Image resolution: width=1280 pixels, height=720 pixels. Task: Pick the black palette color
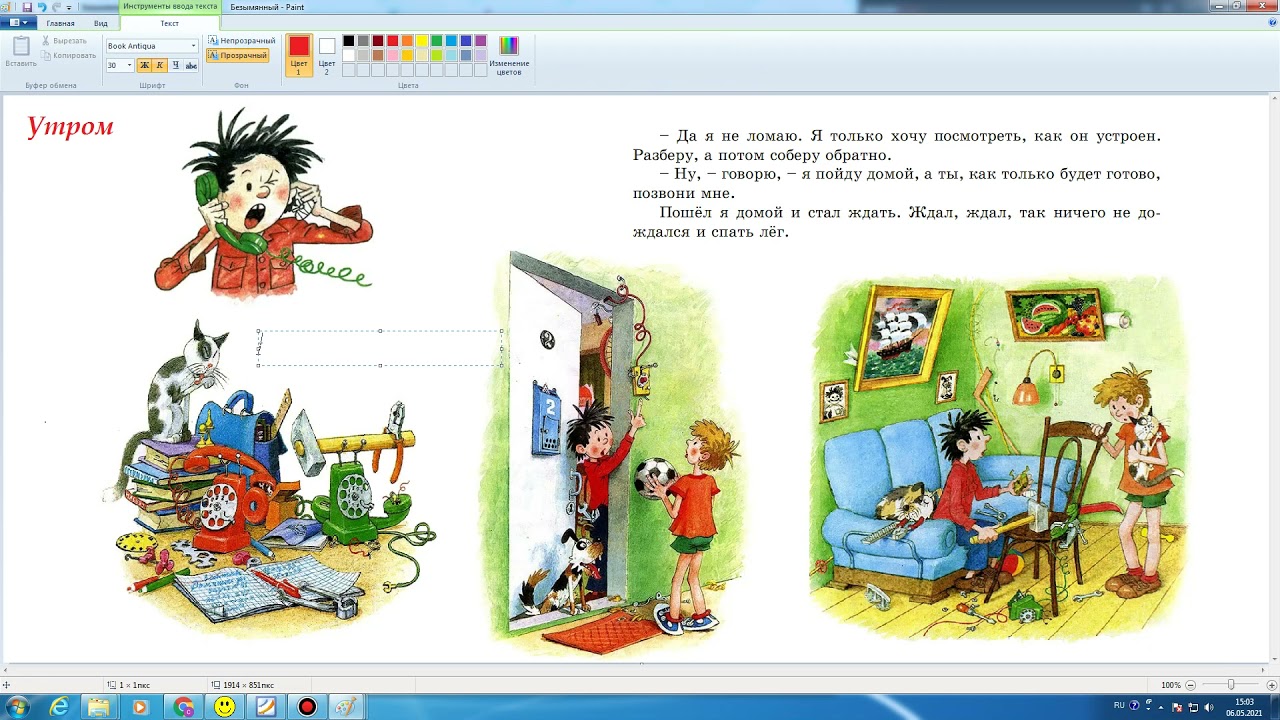[348, 41]
